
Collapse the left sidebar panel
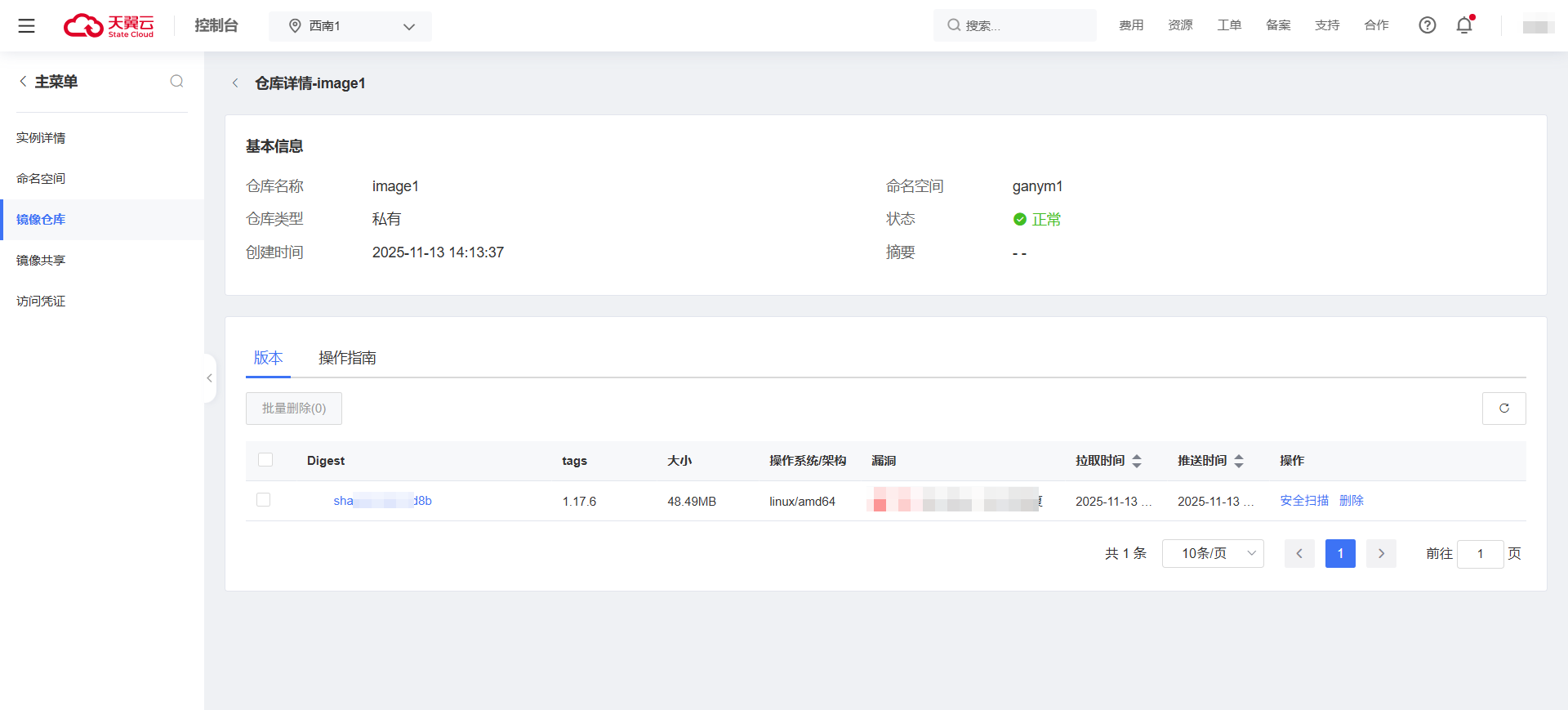(x=210, y=378)
